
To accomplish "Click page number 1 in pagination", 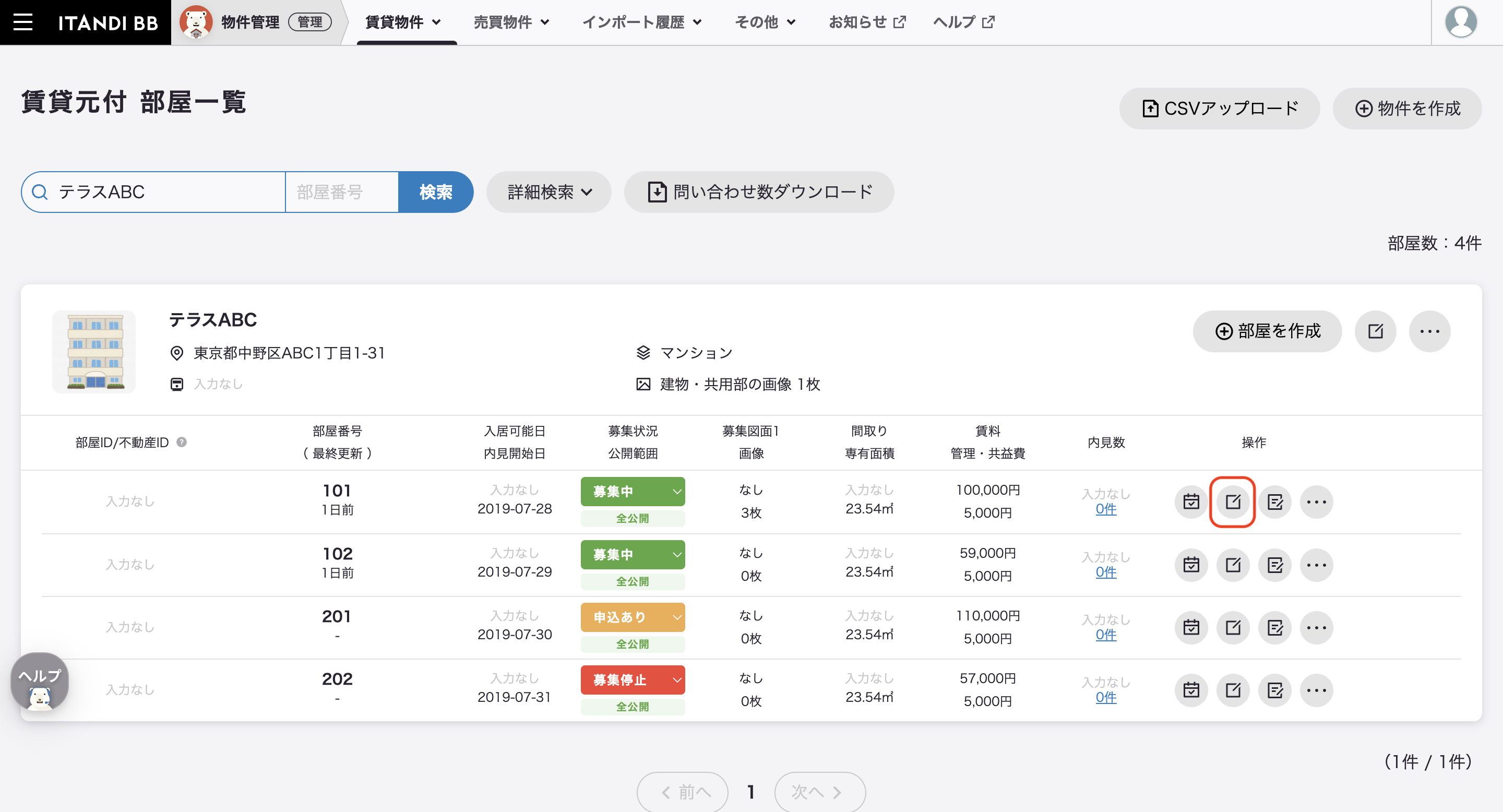I will pyautogui.click(x=751, y=792).
